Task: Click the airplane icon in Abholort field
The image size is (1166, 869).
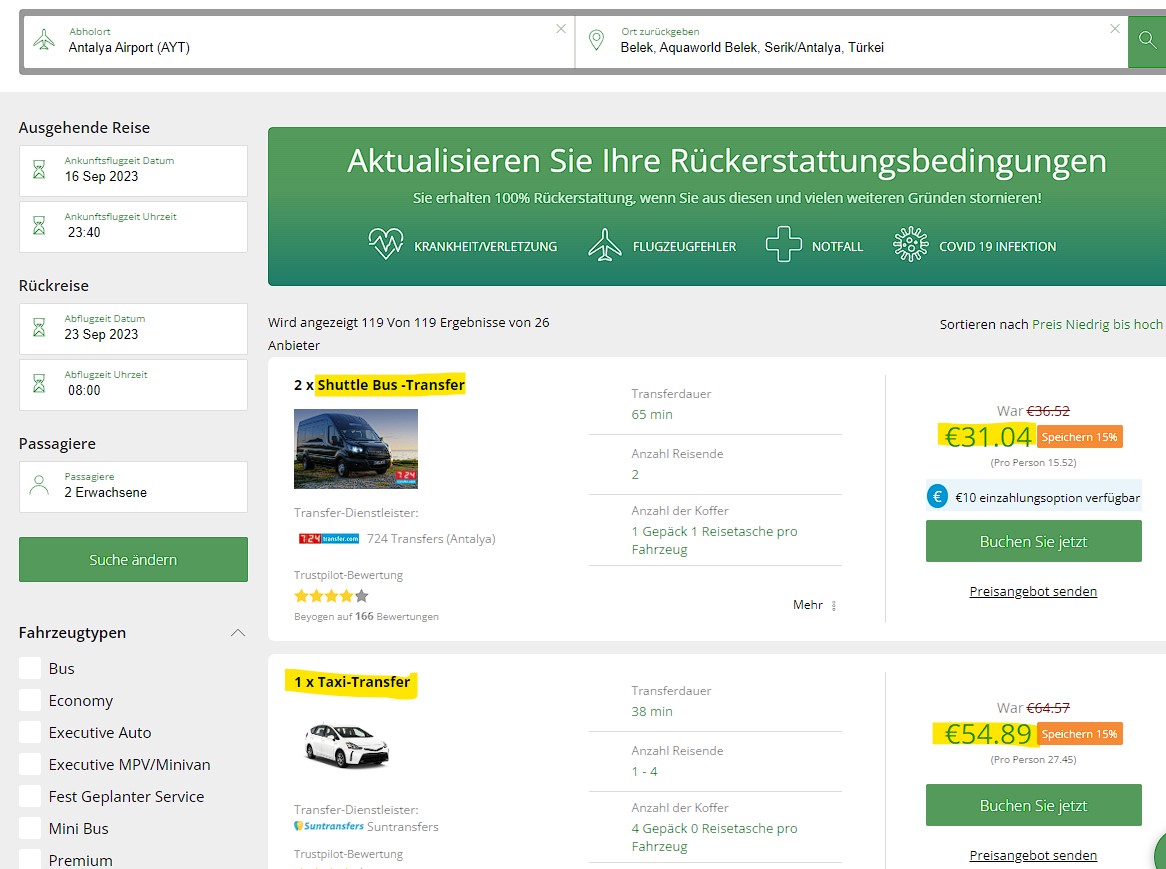Action: (44, 40)
